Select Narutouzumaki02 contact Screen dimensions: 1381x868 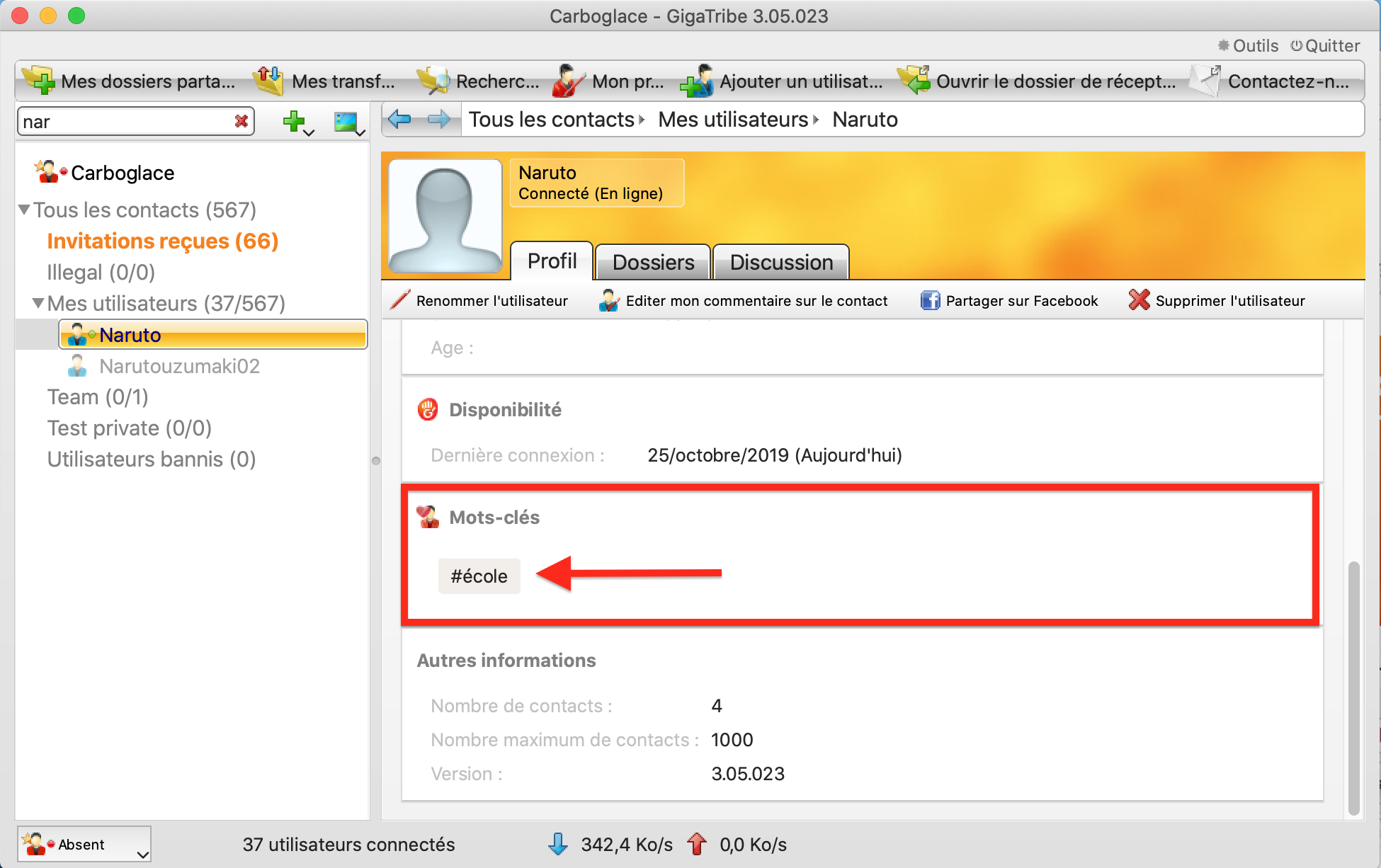(179, 366)
